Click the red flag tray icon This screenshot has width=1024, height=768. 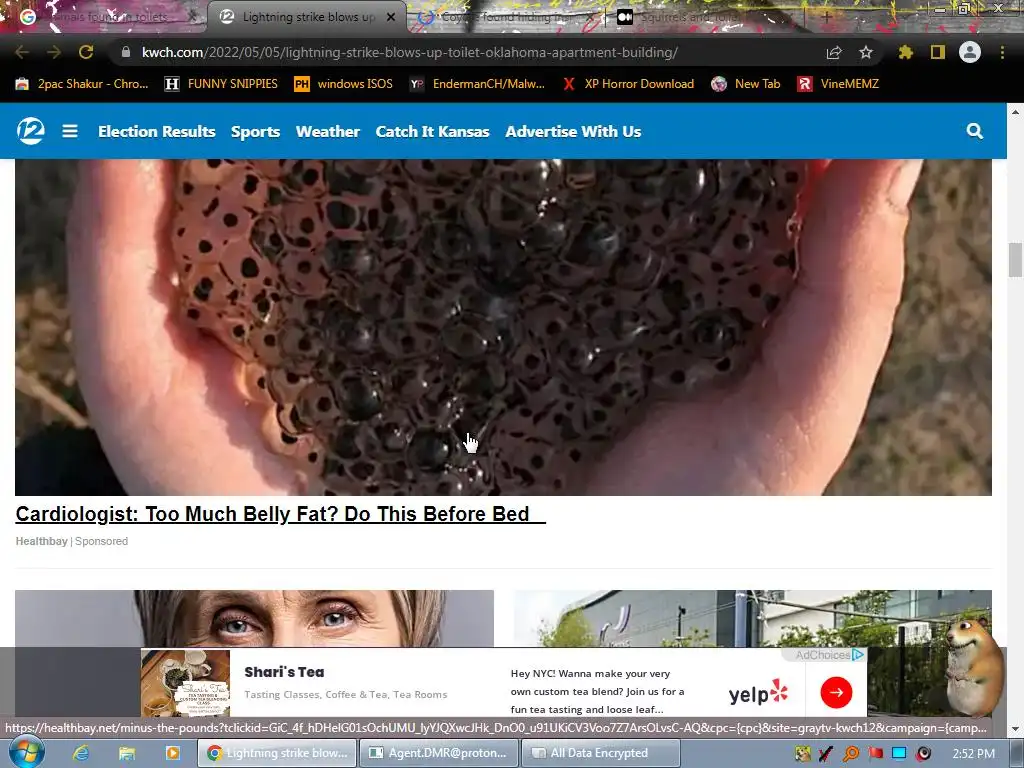pyautogui.click(x=875, y=754)
